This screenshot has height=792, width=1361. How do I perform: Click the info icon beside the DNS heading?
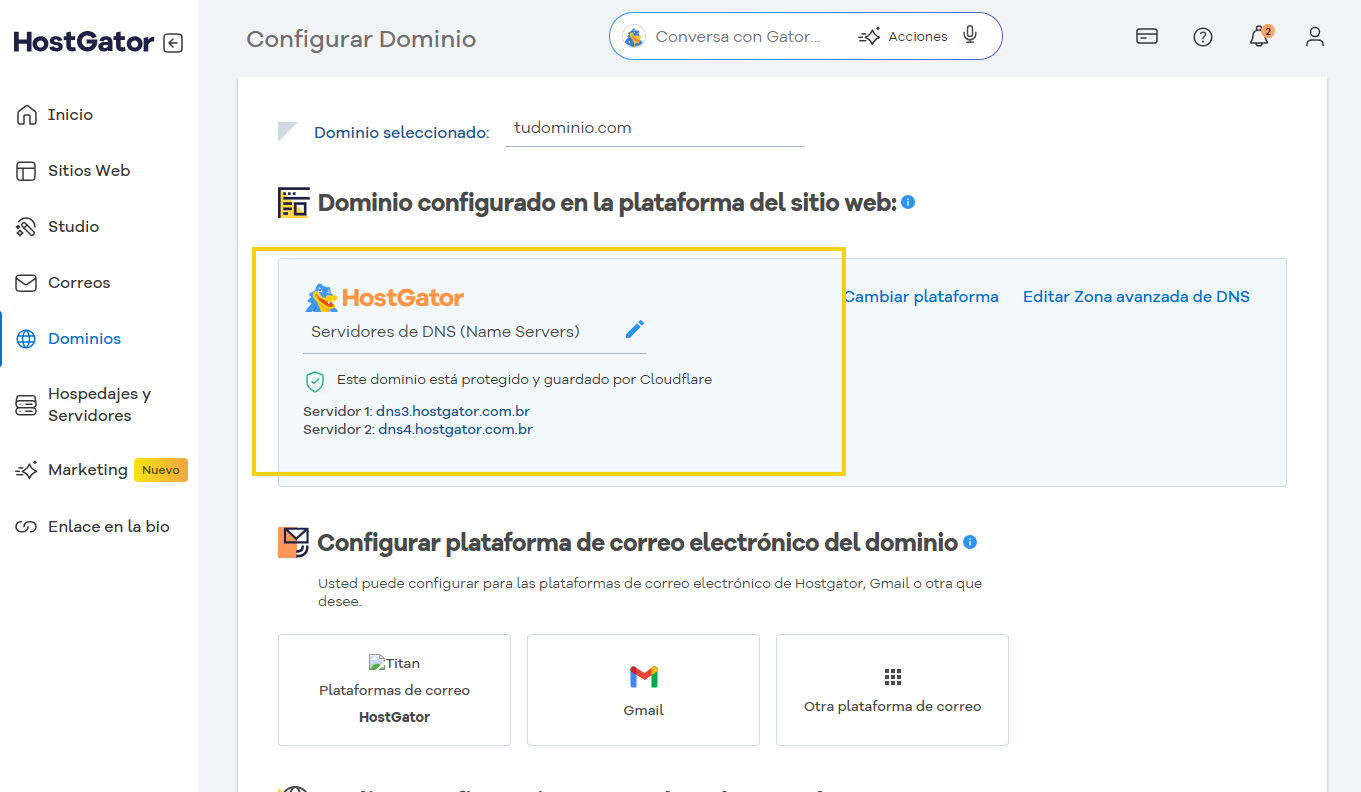click(907, 202)
